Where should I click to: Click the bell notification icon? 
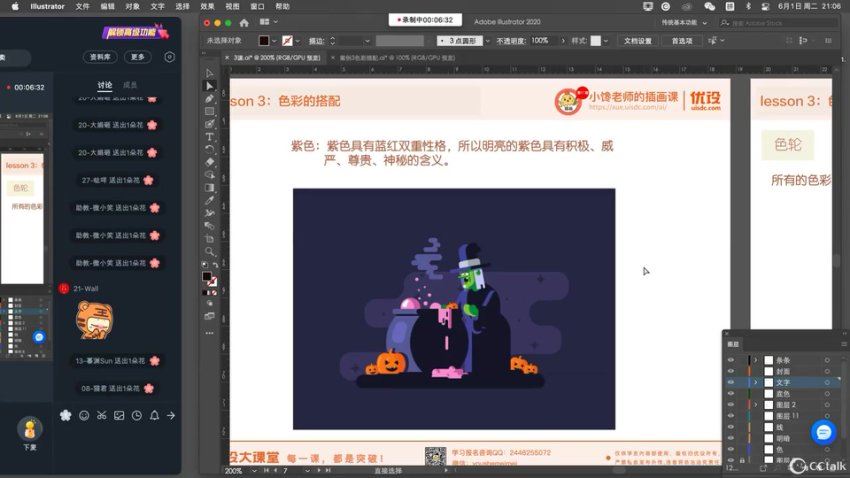[154, 415]
